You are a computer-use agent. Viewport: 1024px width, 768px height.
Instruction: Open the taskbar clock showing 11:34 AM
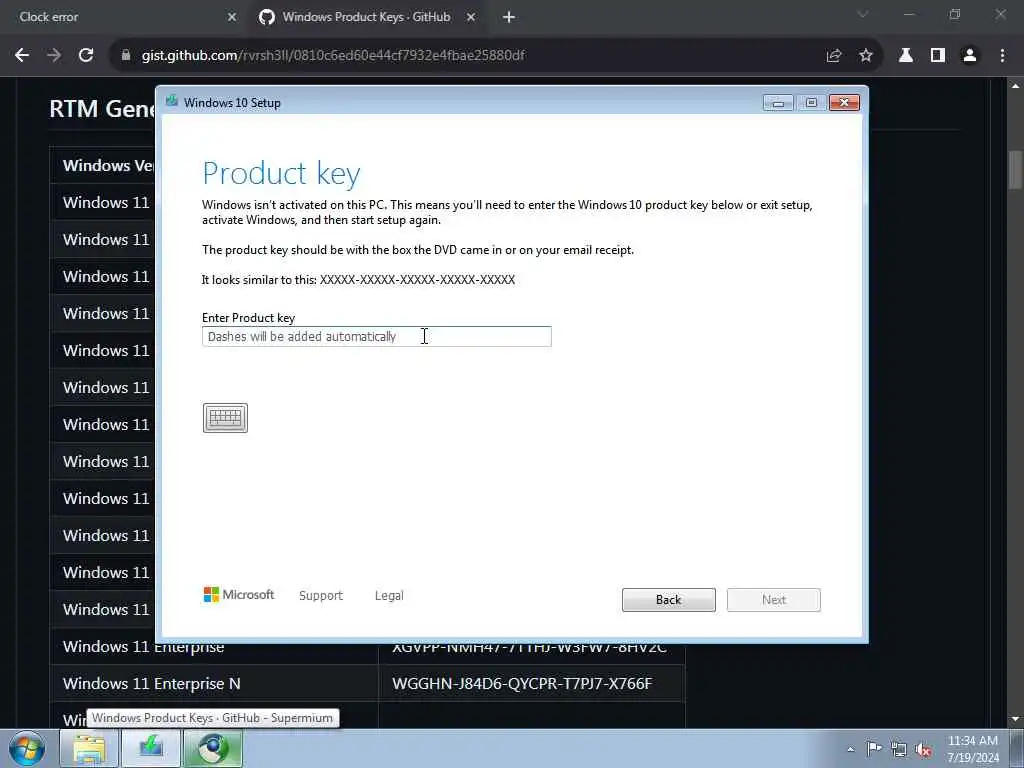[x=973, y=748]
